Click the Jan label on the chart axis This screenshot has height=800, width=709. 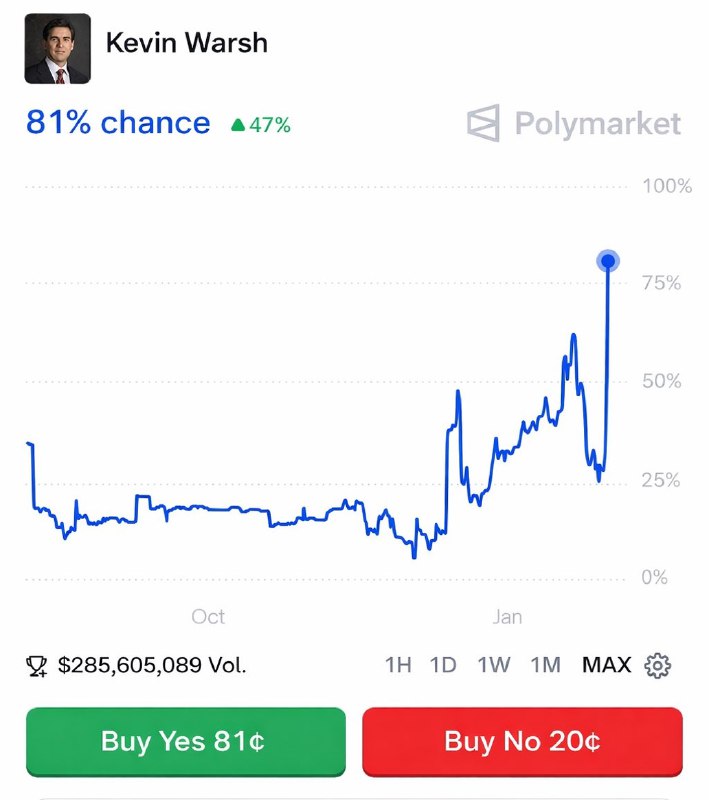(507, 617)
